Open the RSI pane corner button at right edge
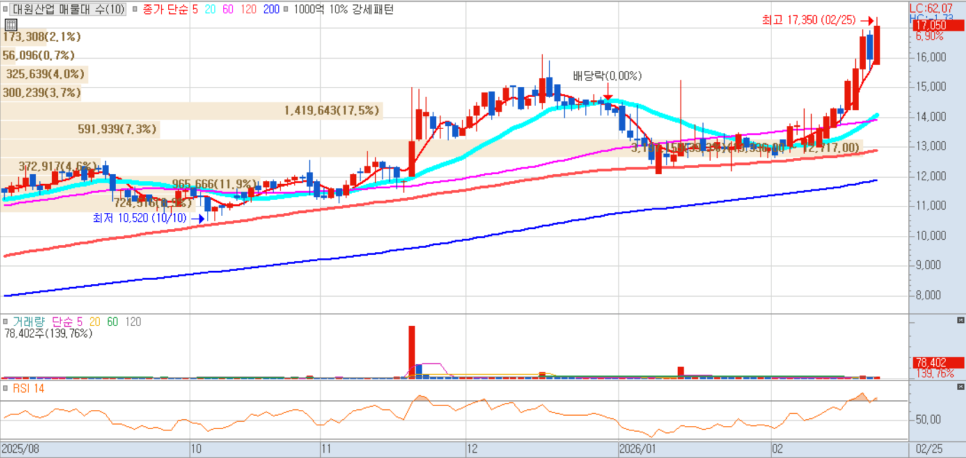 pos(960,387)
